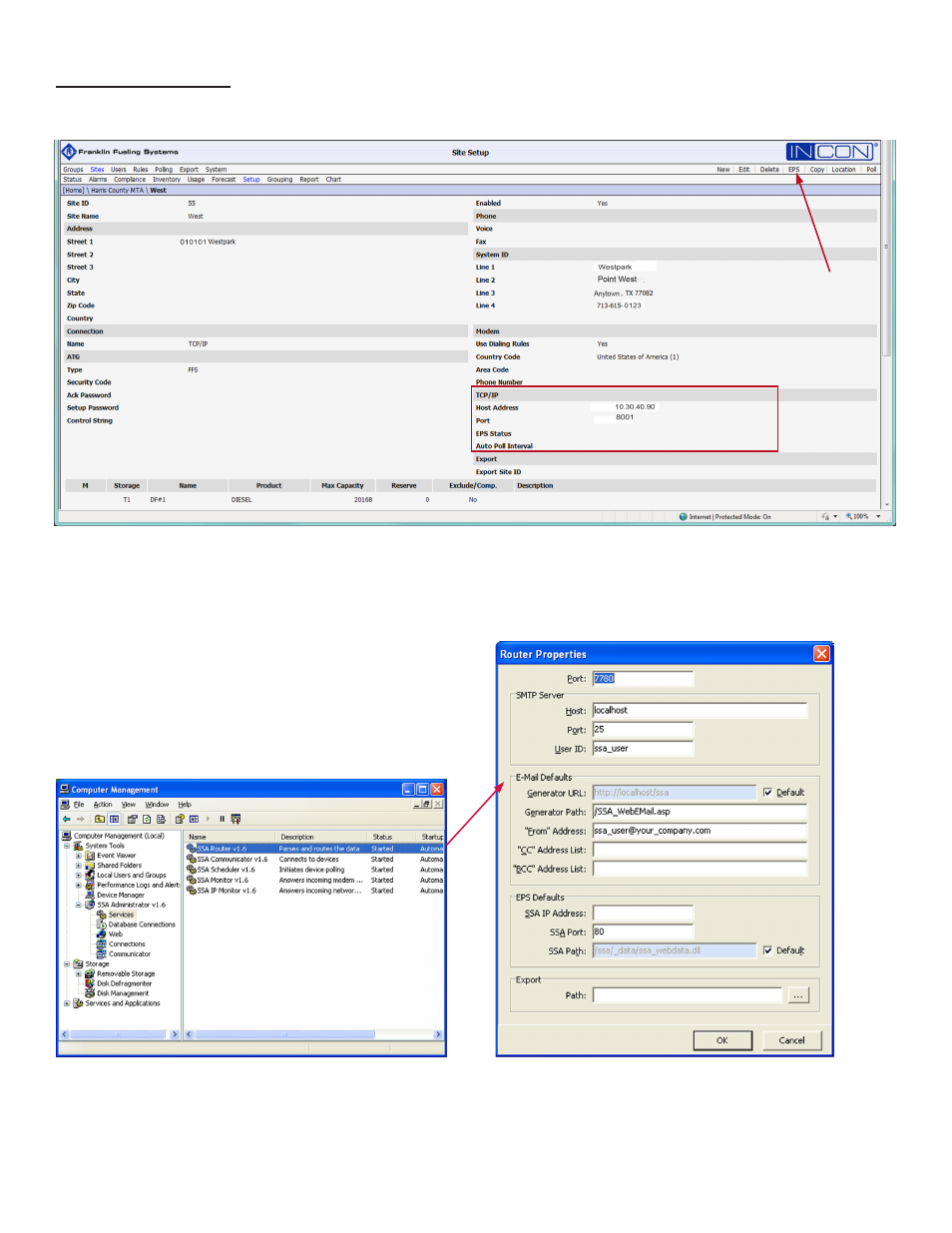Click Start service play toolbar icon
952x1233 pixels.
click(x=208, y=819)
